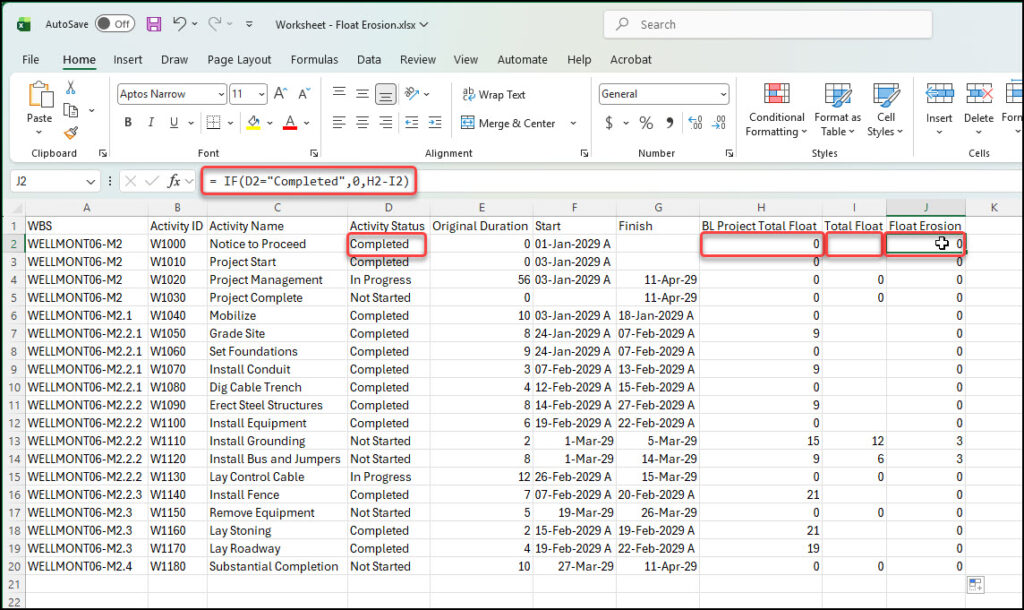Open the Conditional Formatting menu

point(776,109)
